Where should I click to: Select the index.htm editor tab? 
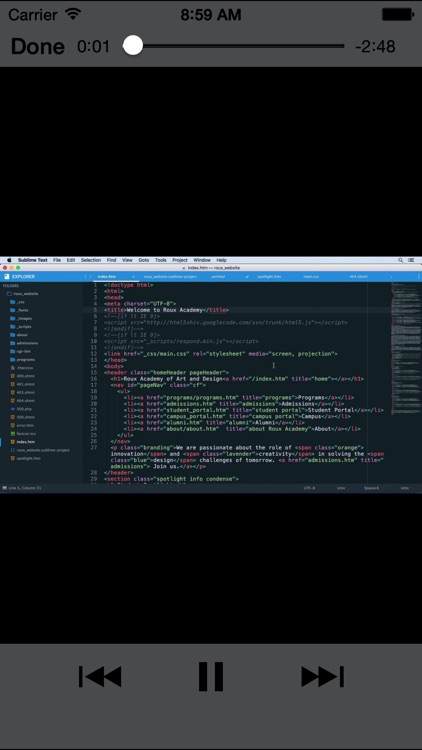[107, 276]
